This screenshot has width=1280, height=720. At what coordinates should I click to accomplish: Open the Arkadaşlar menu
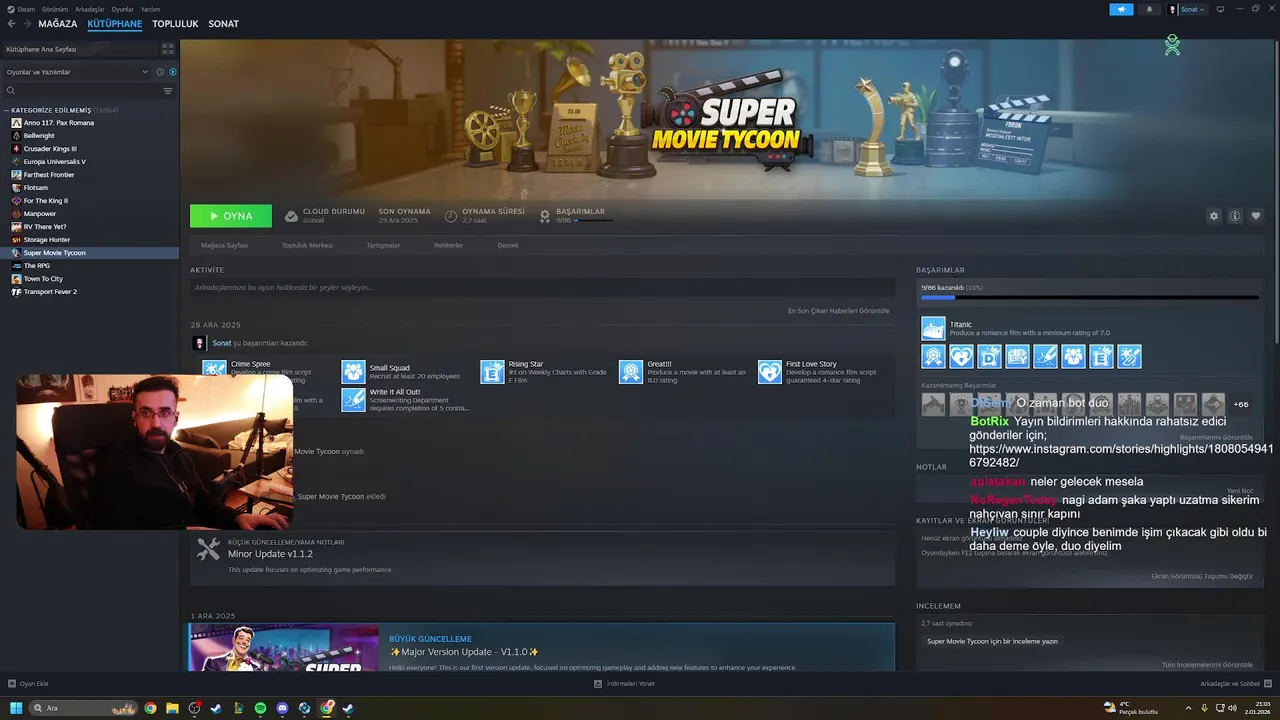[89, 9]
